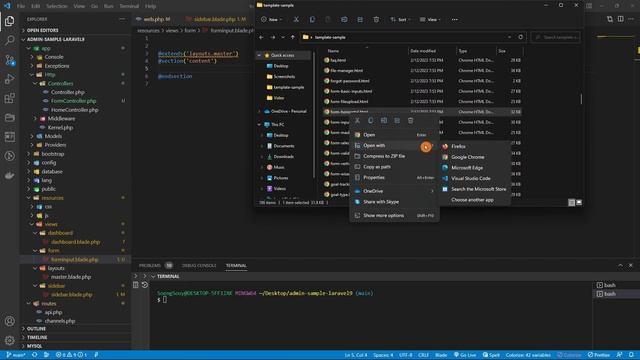Viewport: 640px width, 360px height.
Task: Open Run and Debug view
Action: pos(9,79)
